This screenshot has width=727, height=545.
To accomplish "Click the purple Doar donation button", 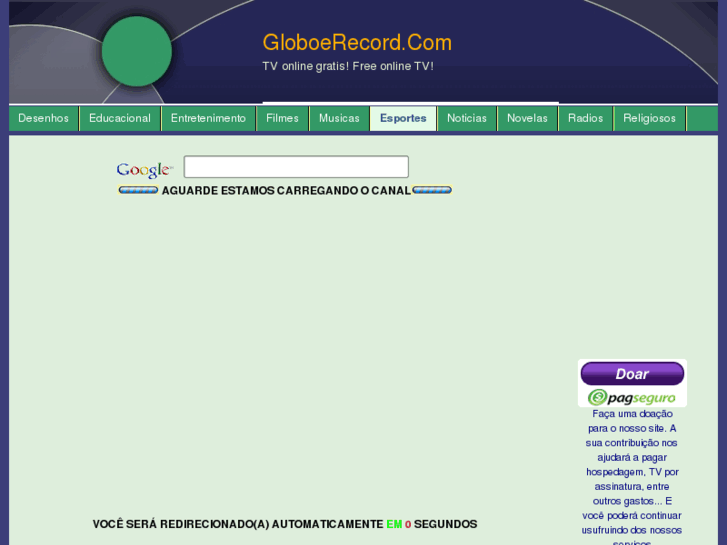I will coord(632,373).
